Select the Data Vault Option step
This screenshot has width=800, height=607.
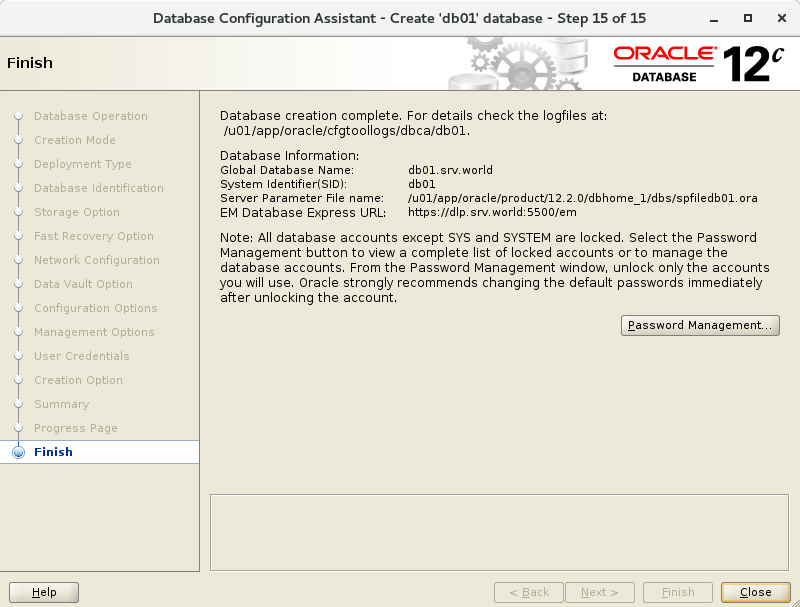tap(83, 284)
